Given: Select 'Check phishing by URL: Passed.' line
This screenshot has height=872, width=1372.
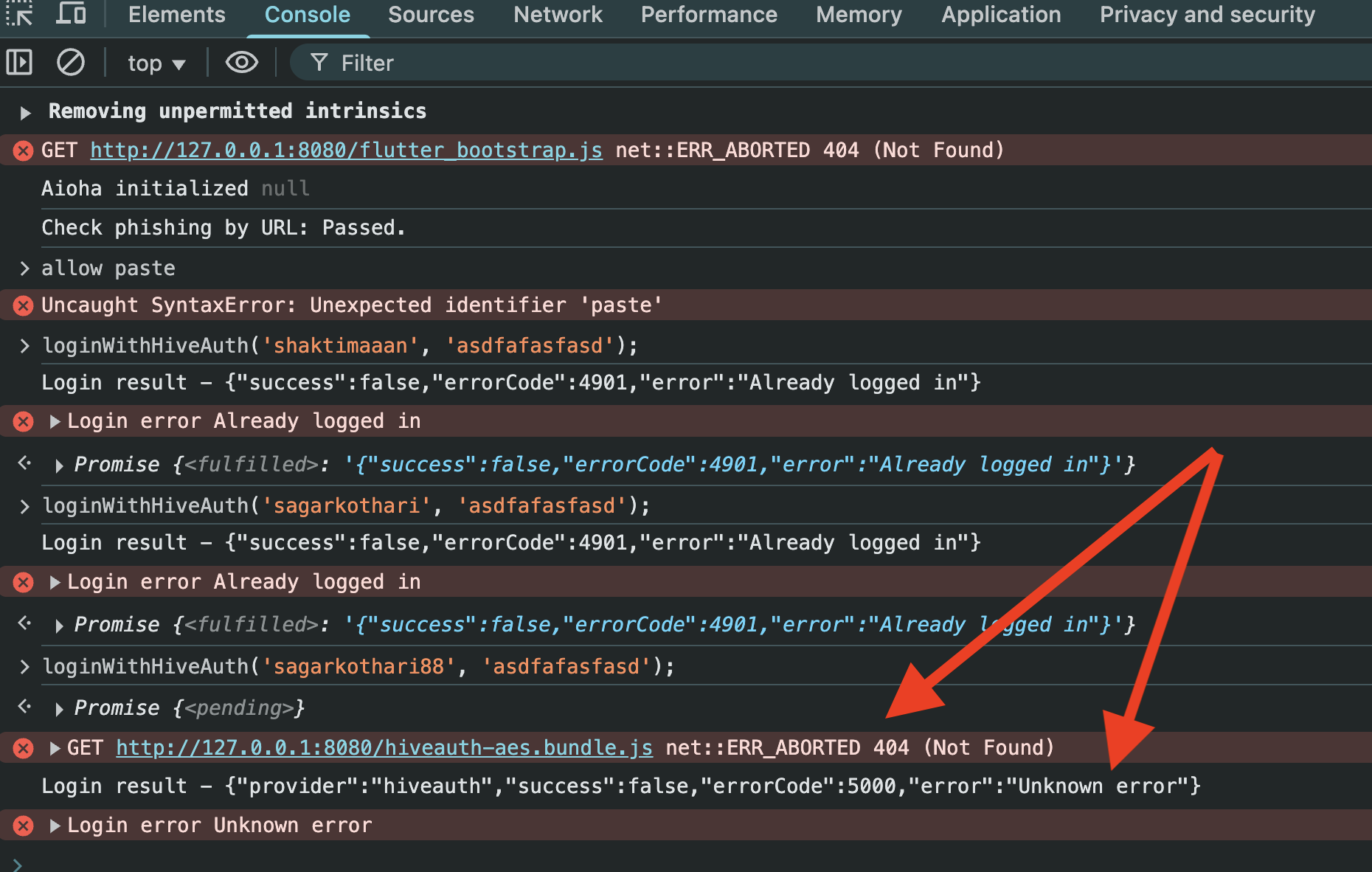Looking at the screenshot, I should point(224,228).
